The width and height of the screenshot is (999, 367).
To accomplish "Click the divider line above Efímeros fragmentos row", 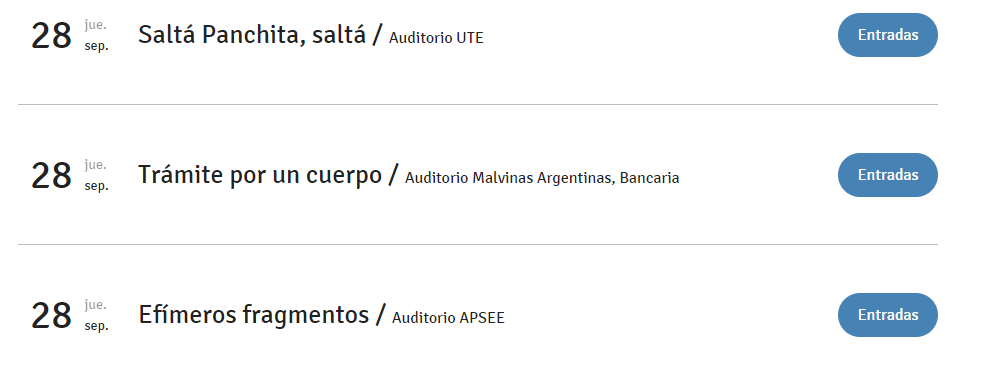I will pos(478,244).
